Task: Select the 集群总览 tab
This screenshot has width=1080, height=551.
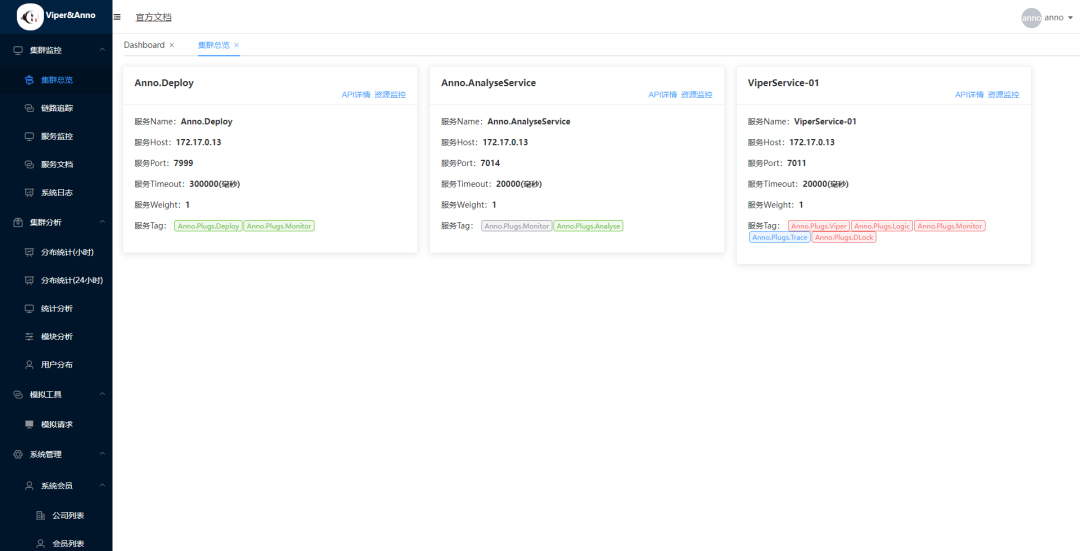Action: [x=214, y=45]
